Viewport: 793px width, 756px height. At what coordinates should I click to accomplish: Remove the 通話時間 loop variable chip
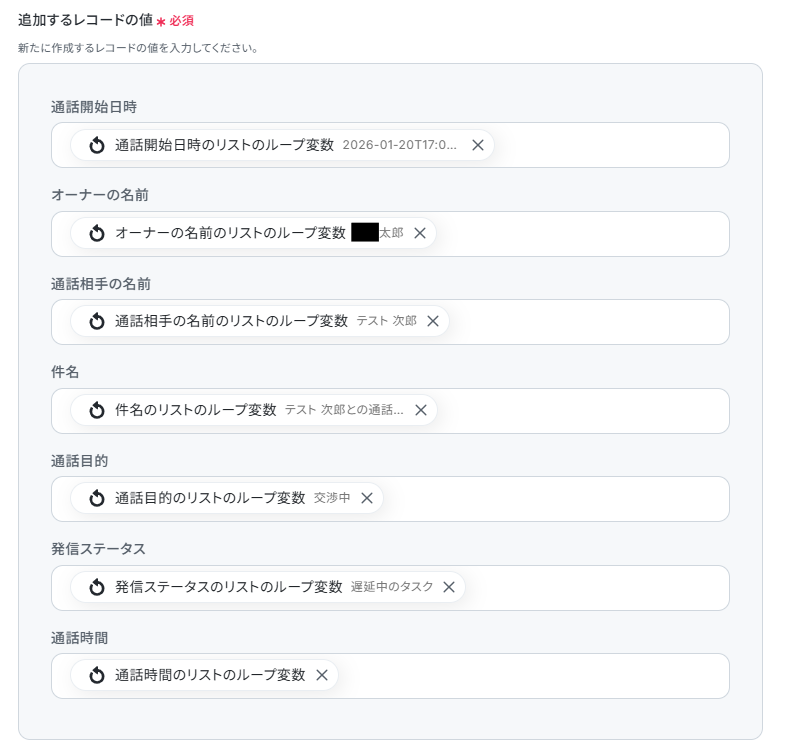pos(322,675)
